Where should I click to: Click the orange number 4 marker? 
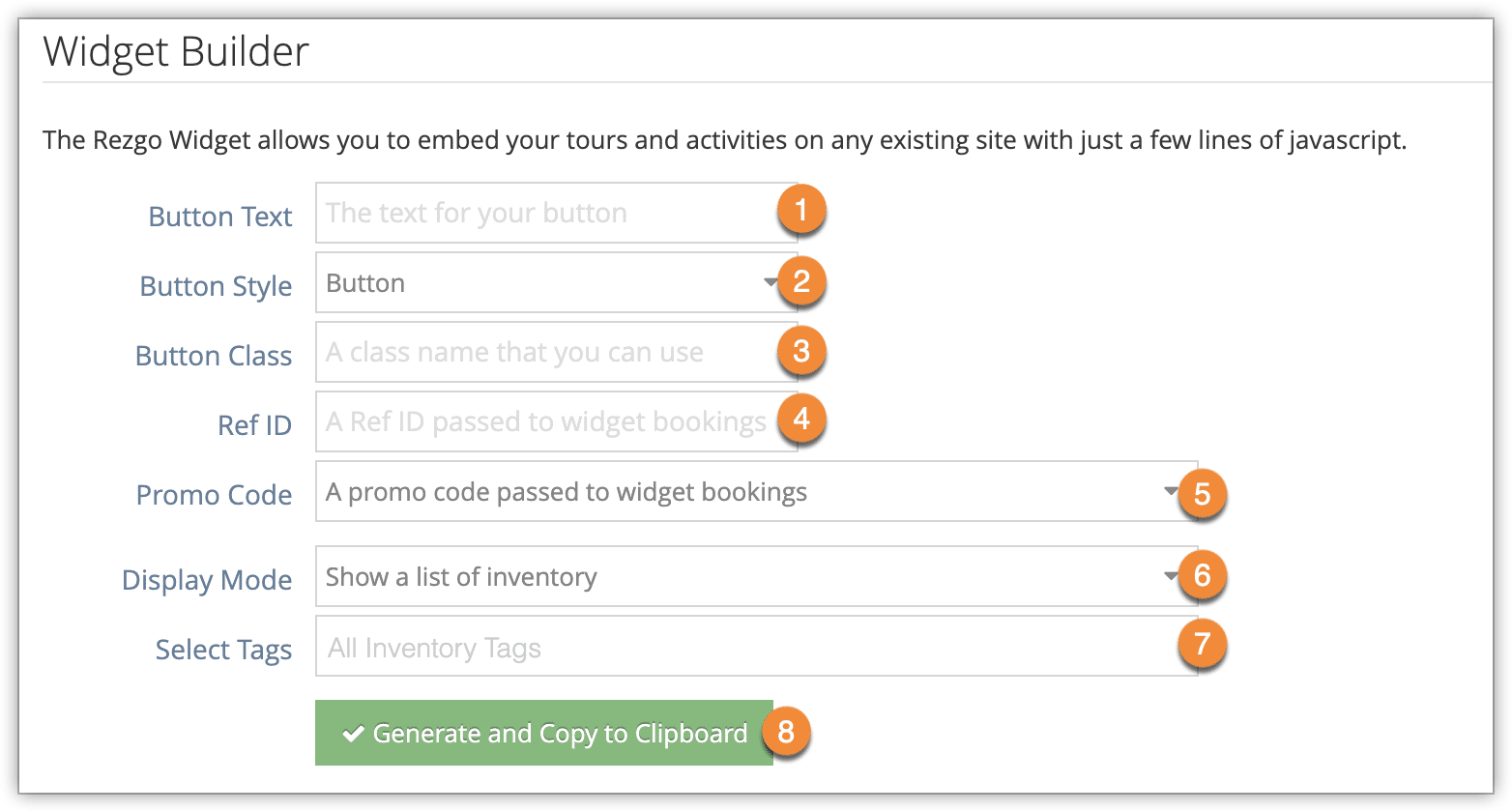click(x=800, y=420)
